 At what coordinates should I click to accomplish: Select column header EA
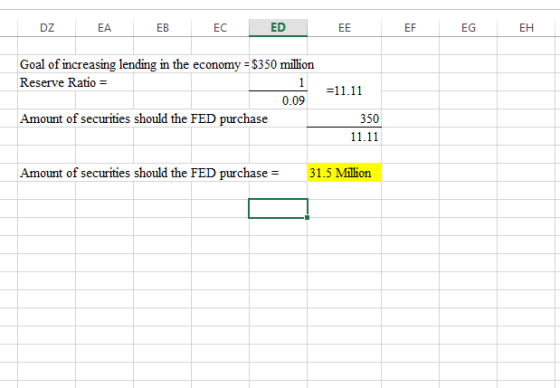104,28
